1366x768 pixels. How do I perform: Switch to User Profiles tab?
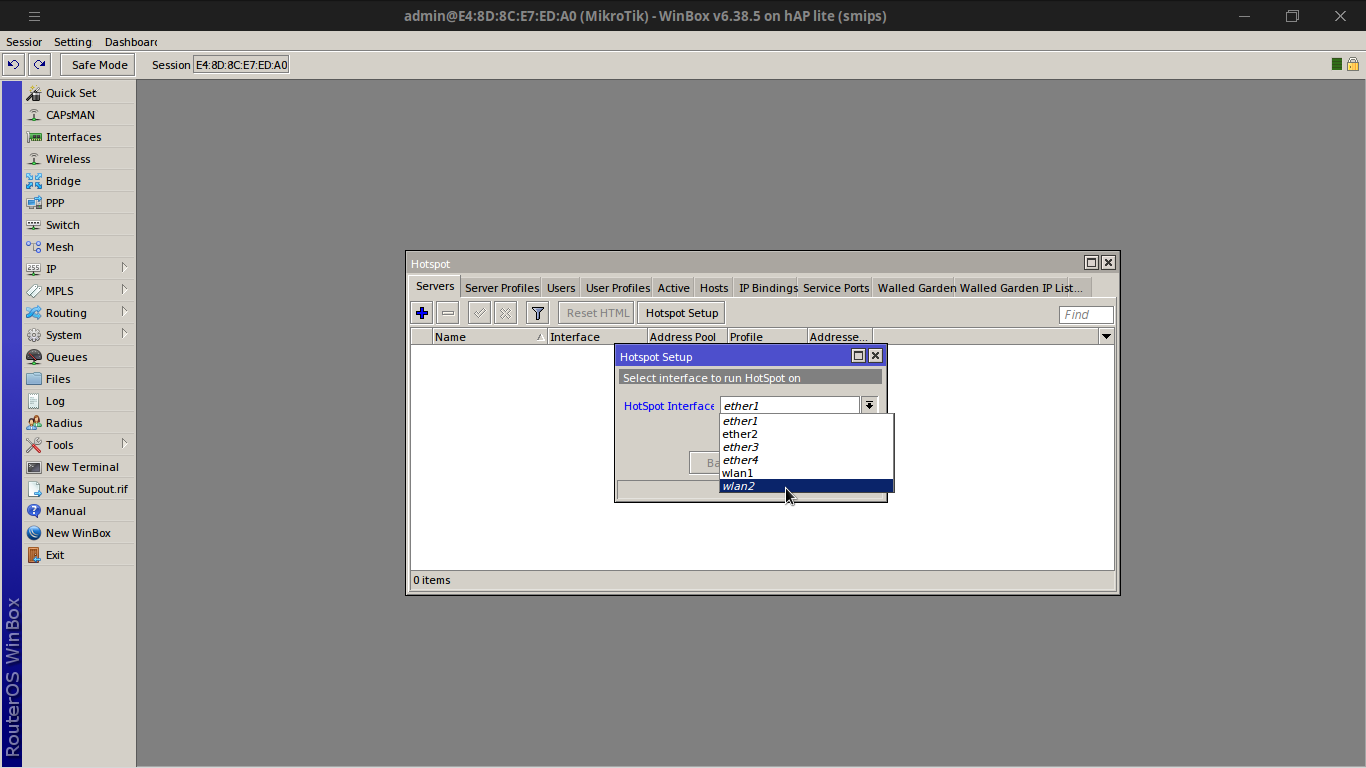click(x=617, y=288)
